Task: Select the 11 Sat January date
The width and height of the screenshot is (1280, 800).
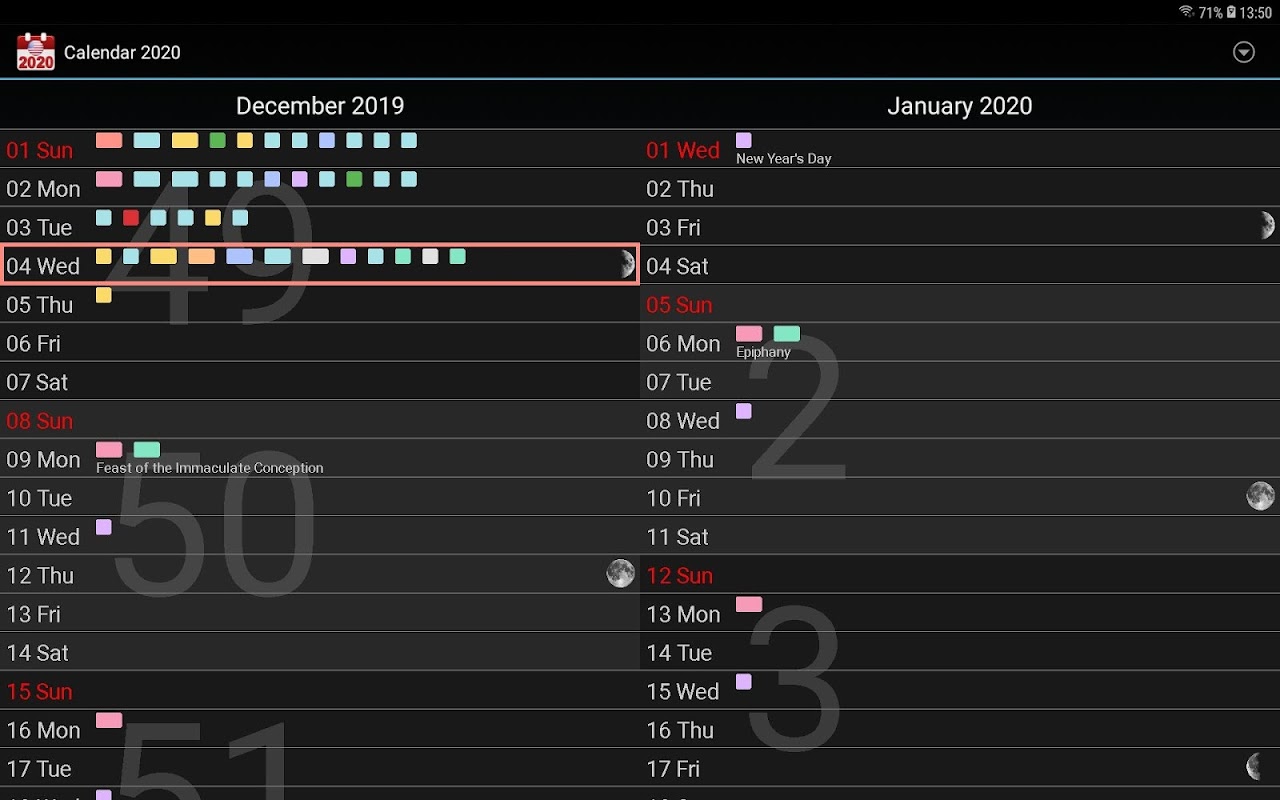Action: (x=677, y=537)
